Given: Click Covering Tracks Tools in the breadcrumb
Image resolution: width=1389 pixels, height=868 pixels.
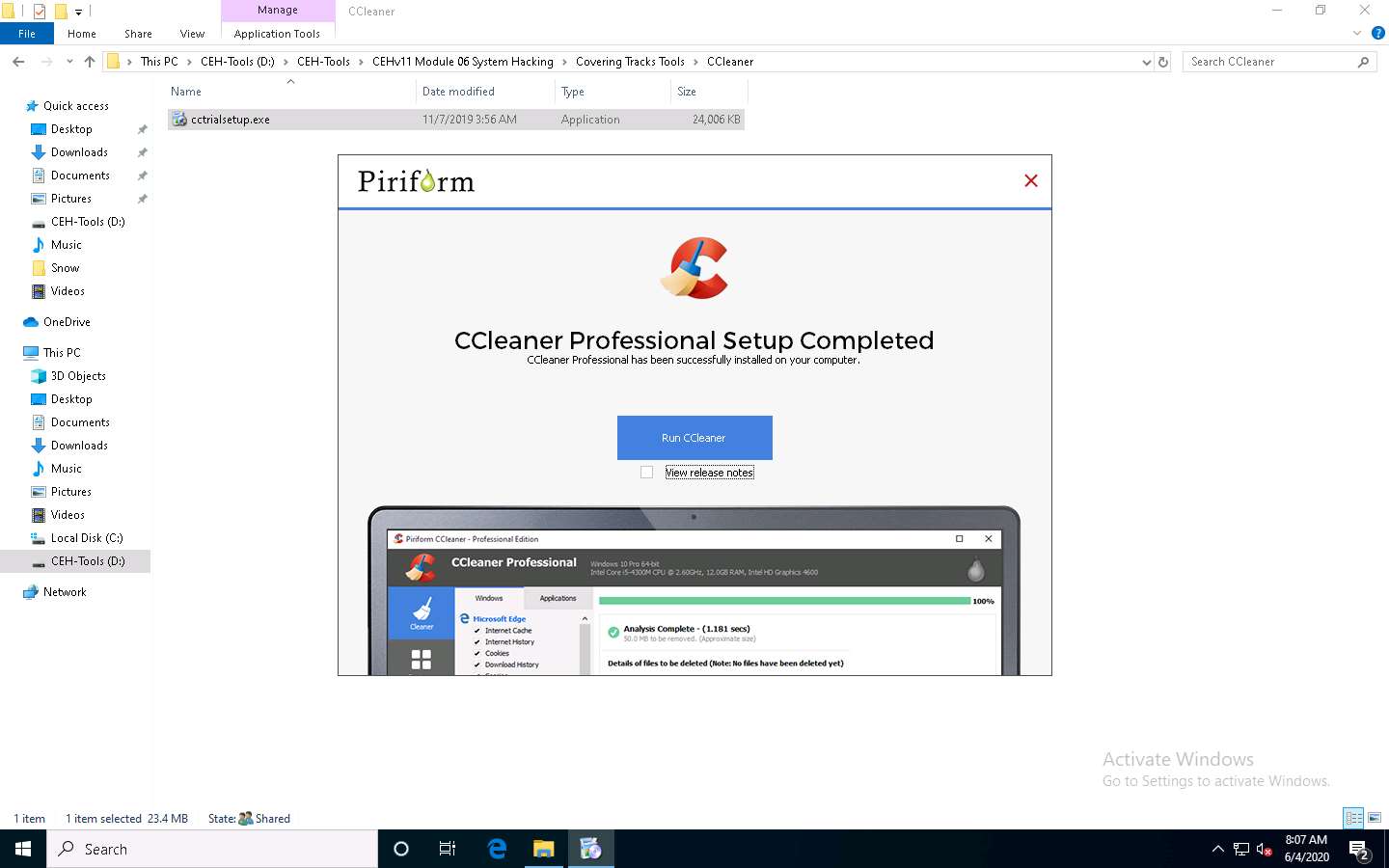Looking at the screenshot, I should coord(630,62).
